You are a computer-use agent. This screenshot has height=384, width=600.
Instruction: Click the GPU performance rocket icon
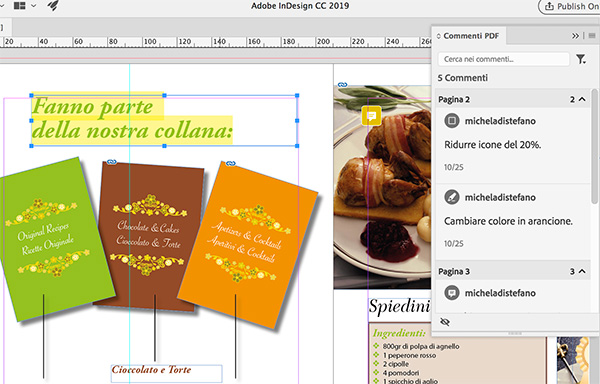pyautogui.click(x=54, y=5)
